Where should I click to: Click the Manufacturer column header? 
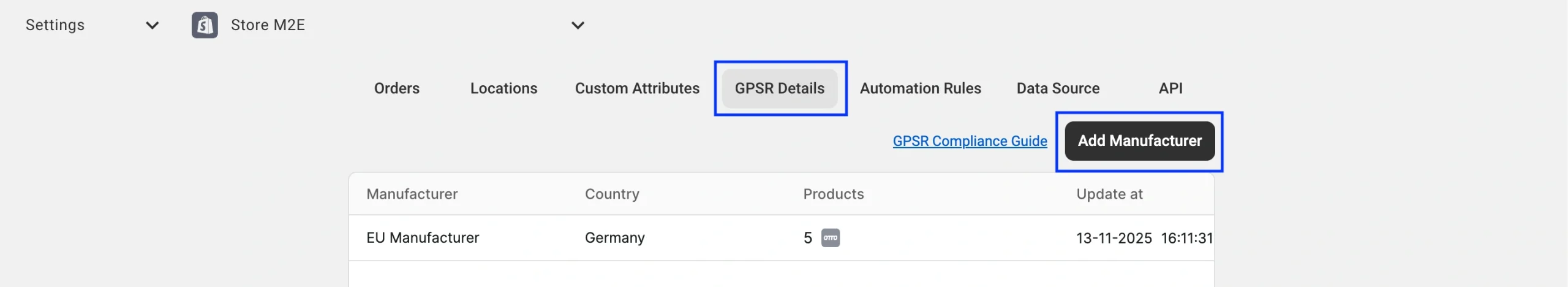point(412,194)
